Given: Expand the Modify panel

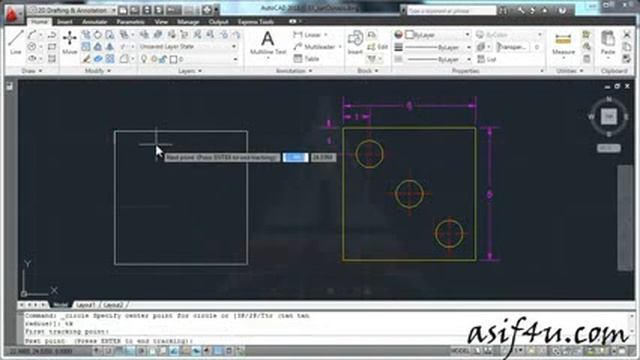Looking at the screenshot, I should tap(98, 71).
